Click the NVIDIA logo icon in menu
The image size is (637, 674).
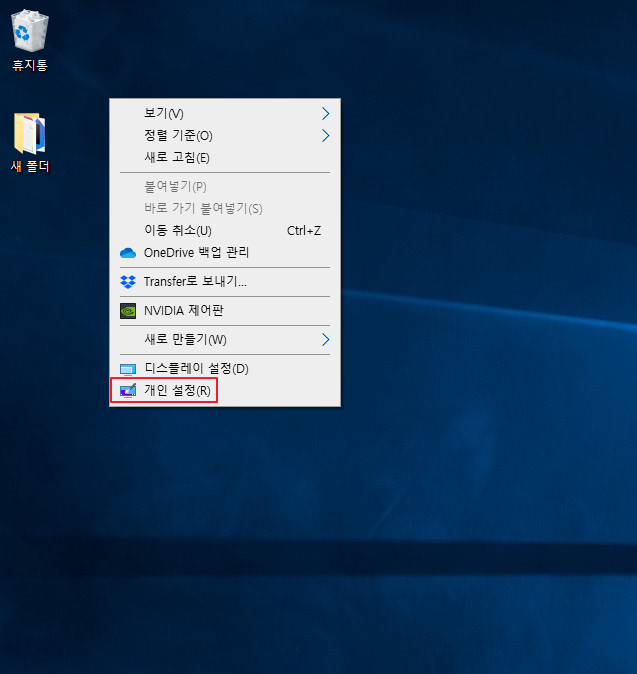coord(128,311)
